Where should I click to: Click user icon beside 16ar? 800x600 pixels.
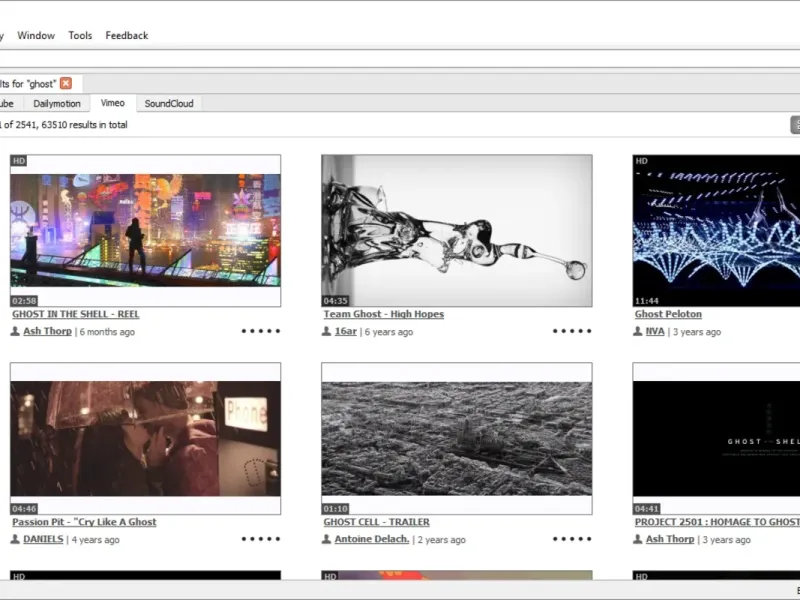coord(327,331)
